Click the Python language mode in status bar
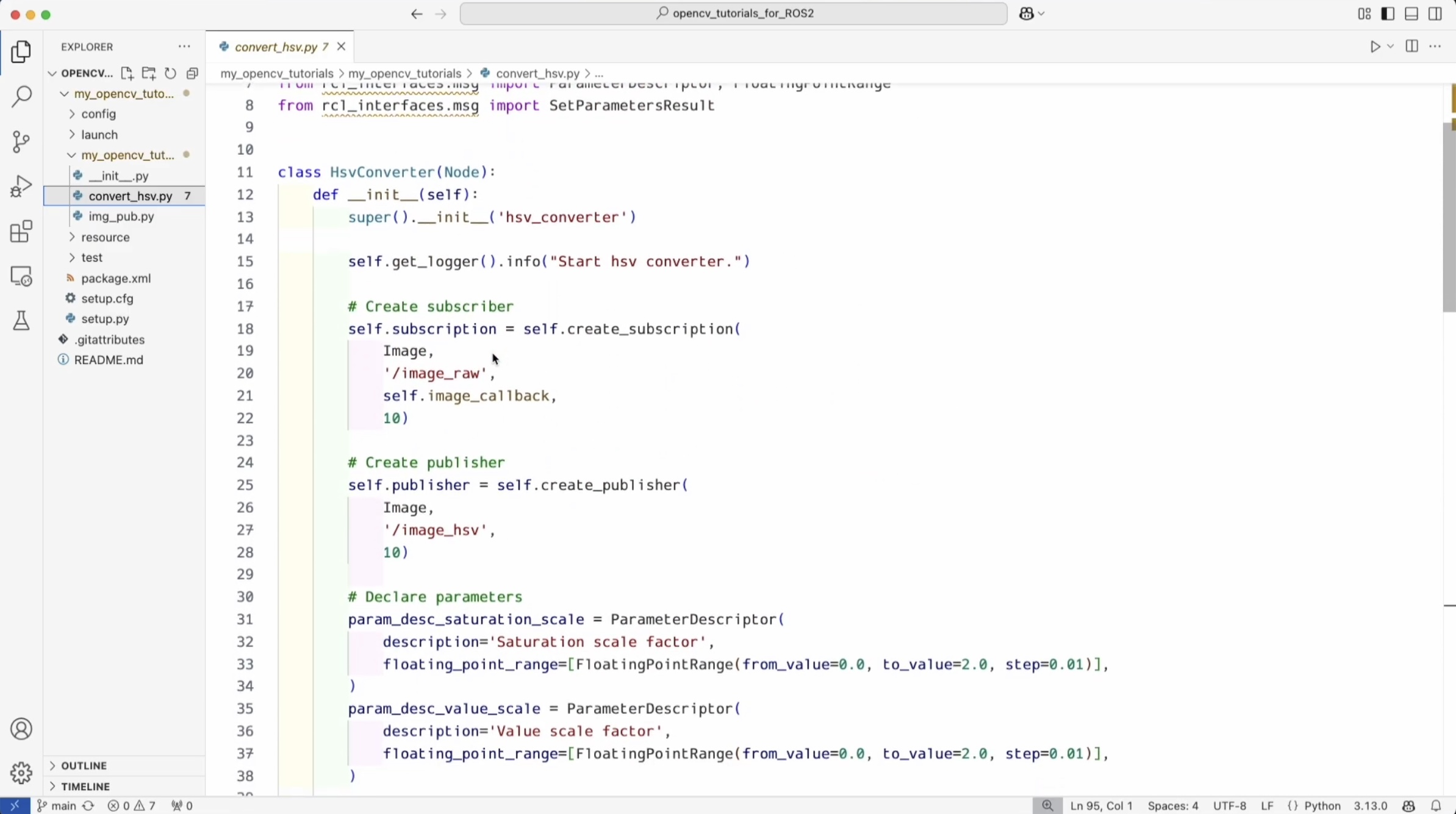Viewport: 1456px width, 814px height. click(x=1322, y=805)
